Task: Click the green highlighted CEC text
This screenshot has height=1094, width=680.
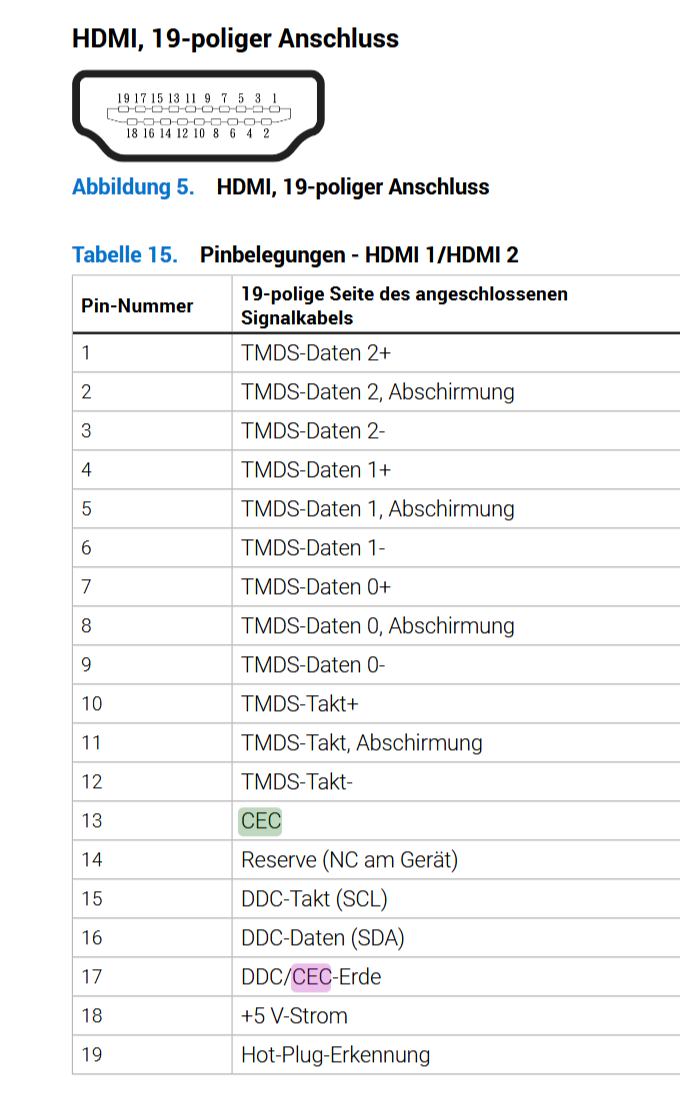Action: pyautogui.click(x=261, y=820)
